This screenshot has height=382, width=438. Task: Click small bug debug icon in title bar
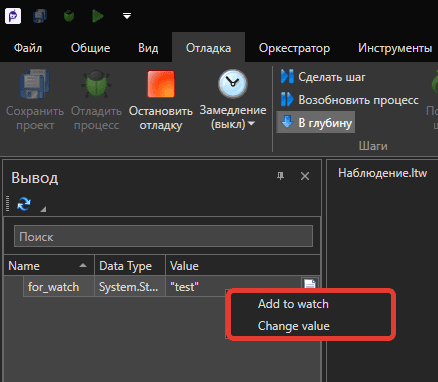click(69, 16)
